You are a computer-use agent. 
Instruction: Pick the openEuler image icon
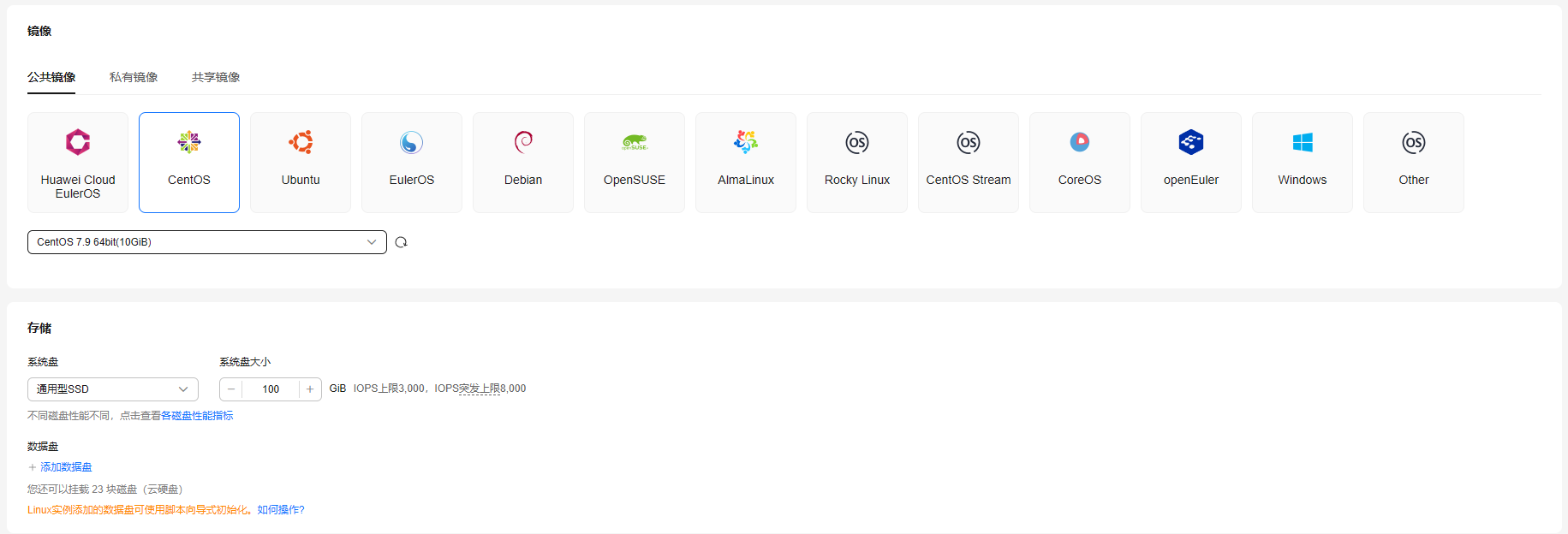point(1191,142)
